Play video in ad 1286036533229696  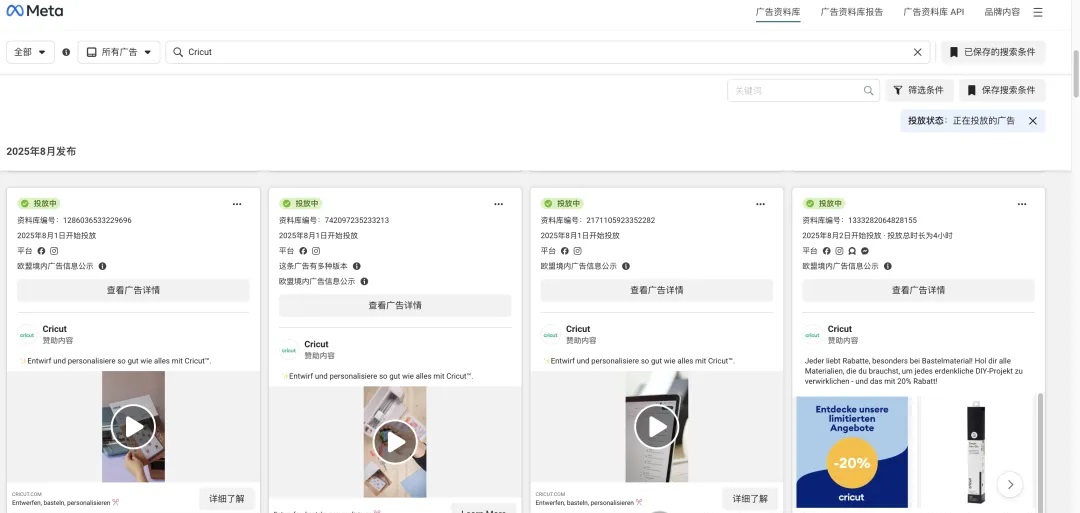coord(133,427)
